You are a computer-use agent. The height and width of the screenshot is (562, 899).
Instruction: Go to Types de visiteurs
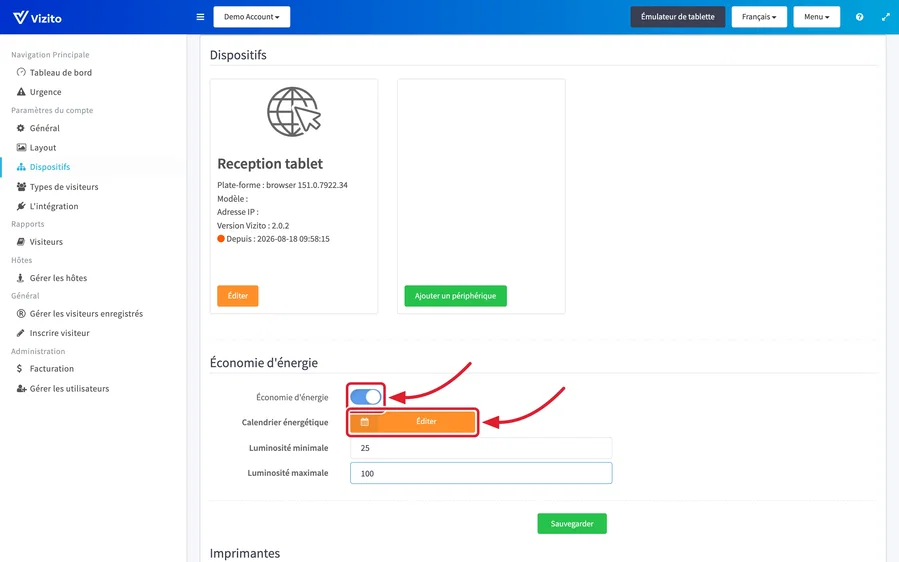64,187
